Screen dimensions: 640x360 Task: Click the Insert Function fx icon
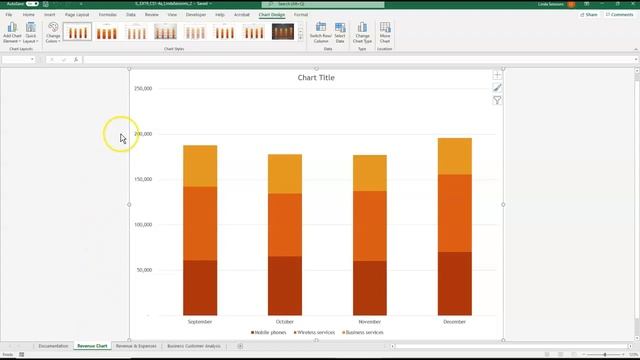click(x=76, y=60)
